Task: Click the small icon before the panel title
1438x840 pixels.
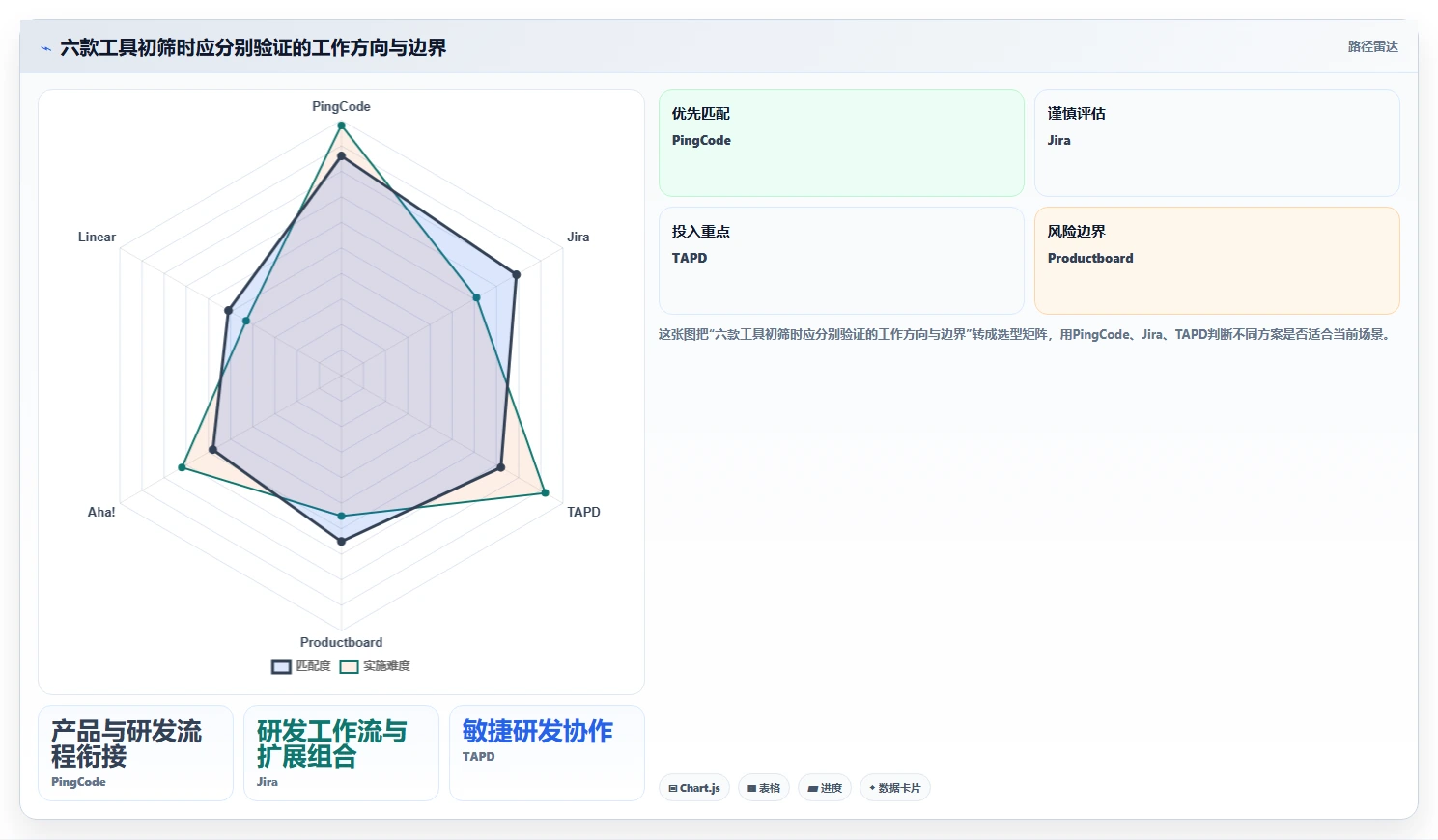Action: (x=45, y=48)
